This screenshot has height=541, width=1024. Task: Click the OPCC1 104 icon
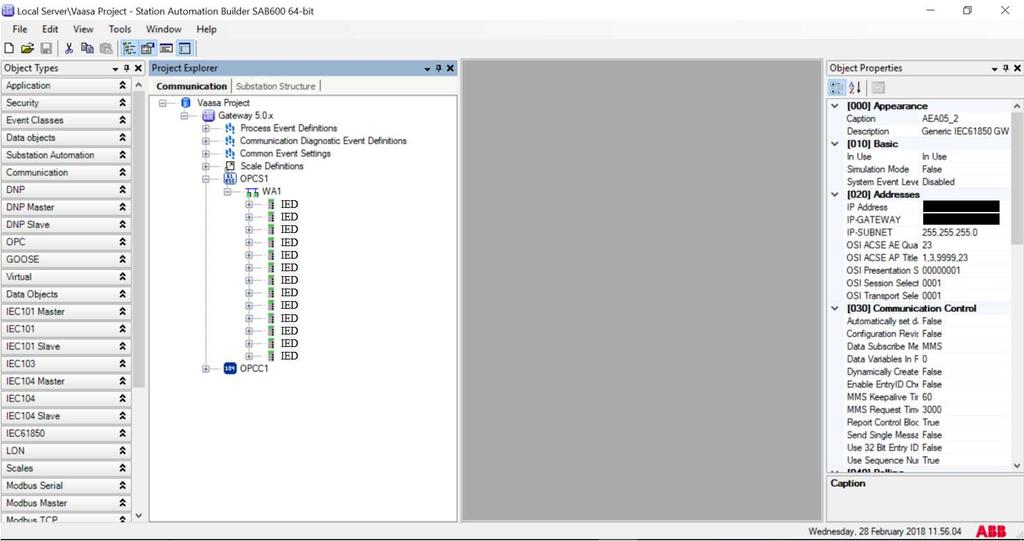pos(230,369)
